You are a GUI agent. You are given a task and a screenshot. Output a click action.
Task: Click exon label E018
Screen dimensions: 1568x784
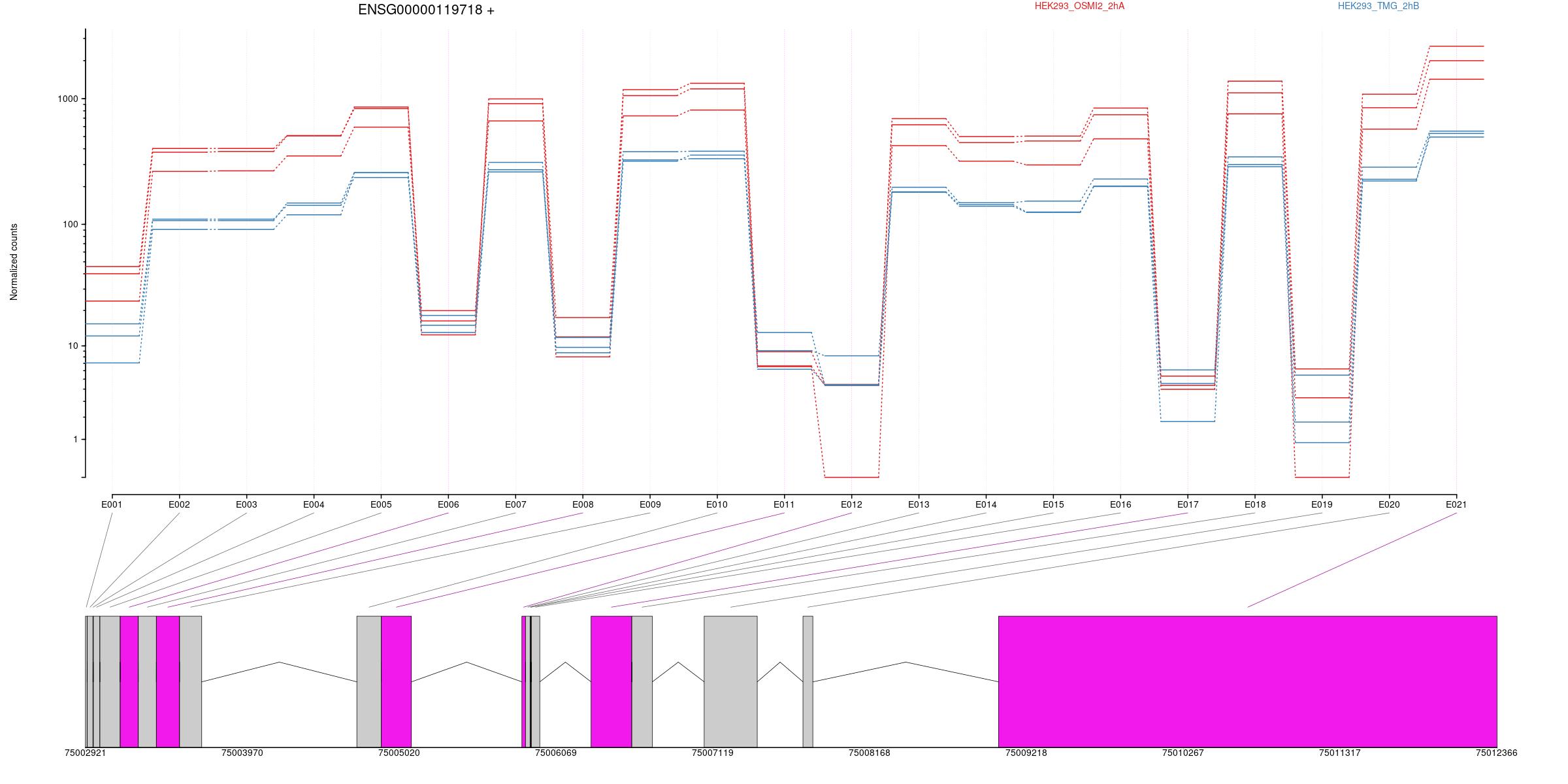point(1255,504)
